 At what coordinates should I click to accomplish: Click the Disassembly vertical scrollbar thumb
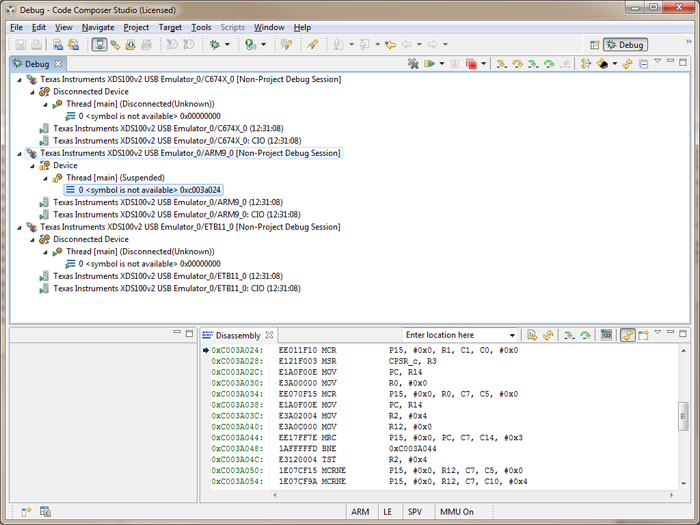(x=684, y=416)
